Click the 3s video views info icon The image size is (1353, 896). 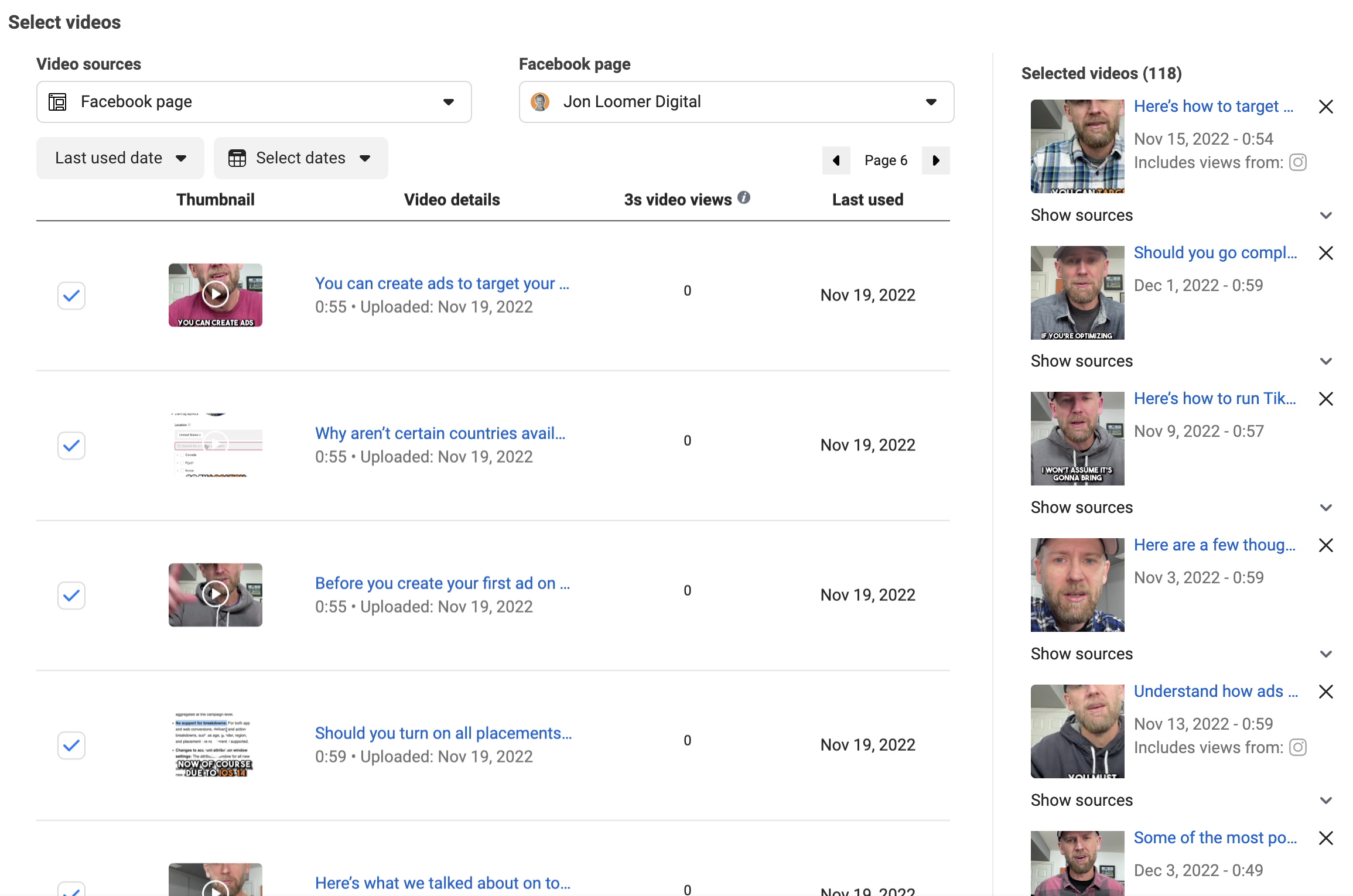click(x=744, y=197)
